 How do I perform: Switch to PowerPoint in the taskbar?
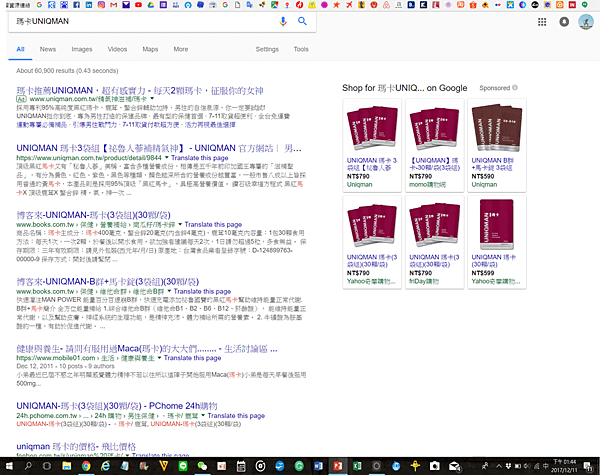[x=338, y=466]
